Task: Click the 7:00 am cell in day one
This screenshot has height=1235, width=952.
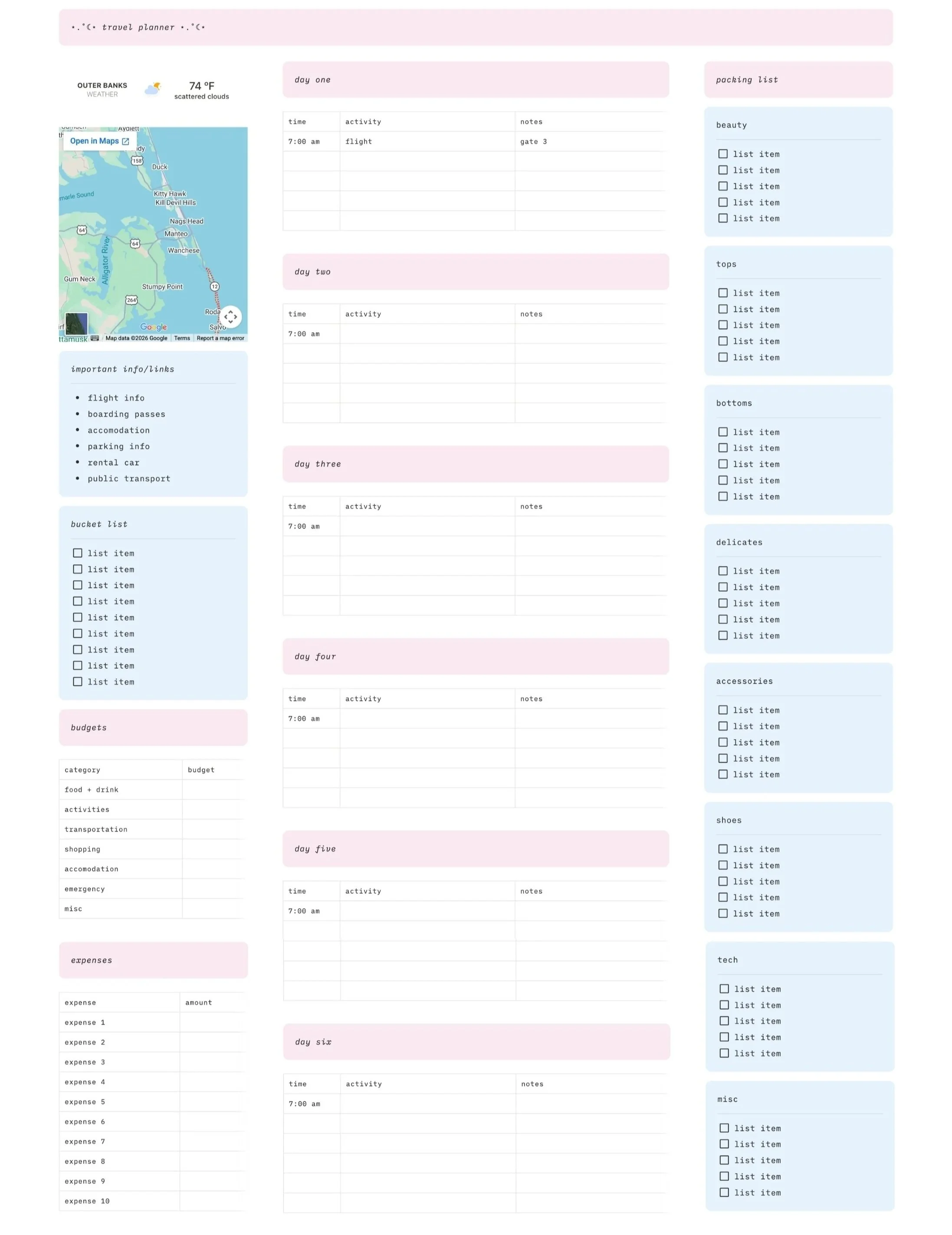Action: coord(312,142)
